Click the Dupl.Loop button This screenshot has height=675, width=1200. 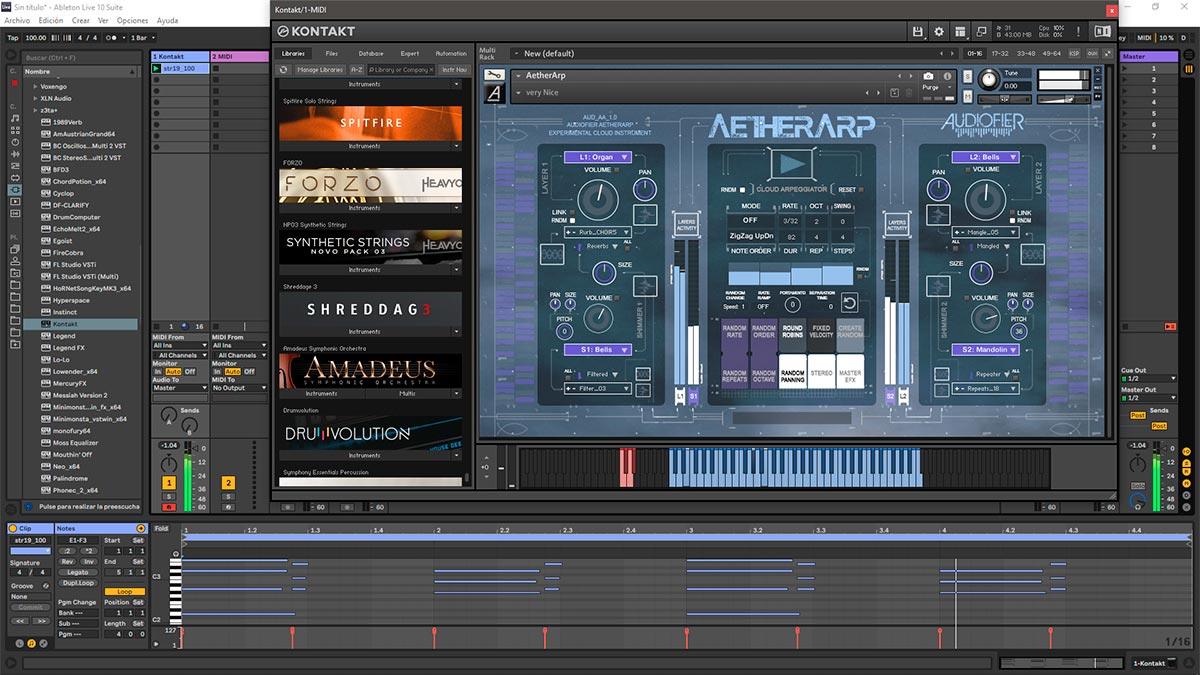[78, 582]
